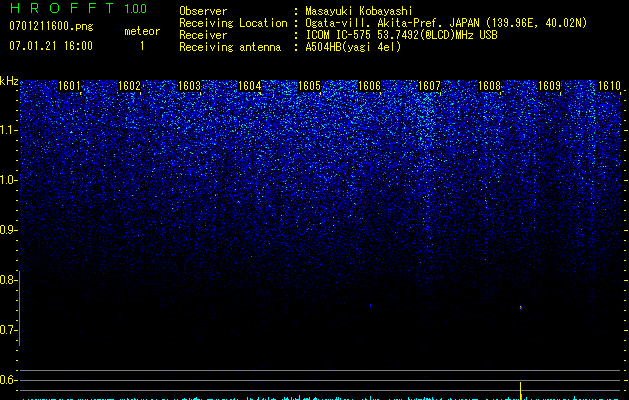The width and height of the screenshot is (629, 400).
Task: Click the HROFFT title text
Action: click(62, 8)
